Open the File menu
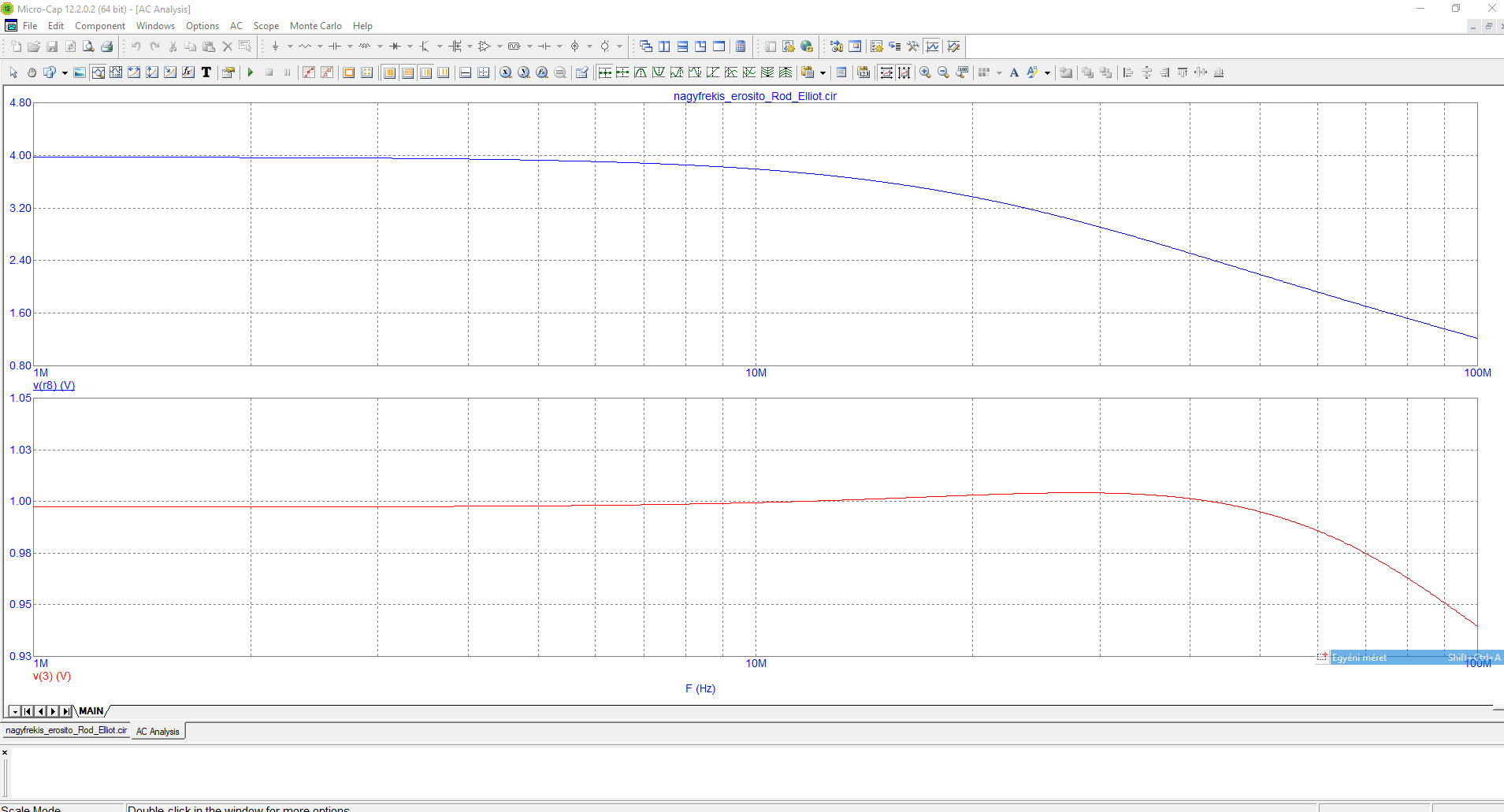Viewport: 1504px width, 812px height. [x=30, y=26]
